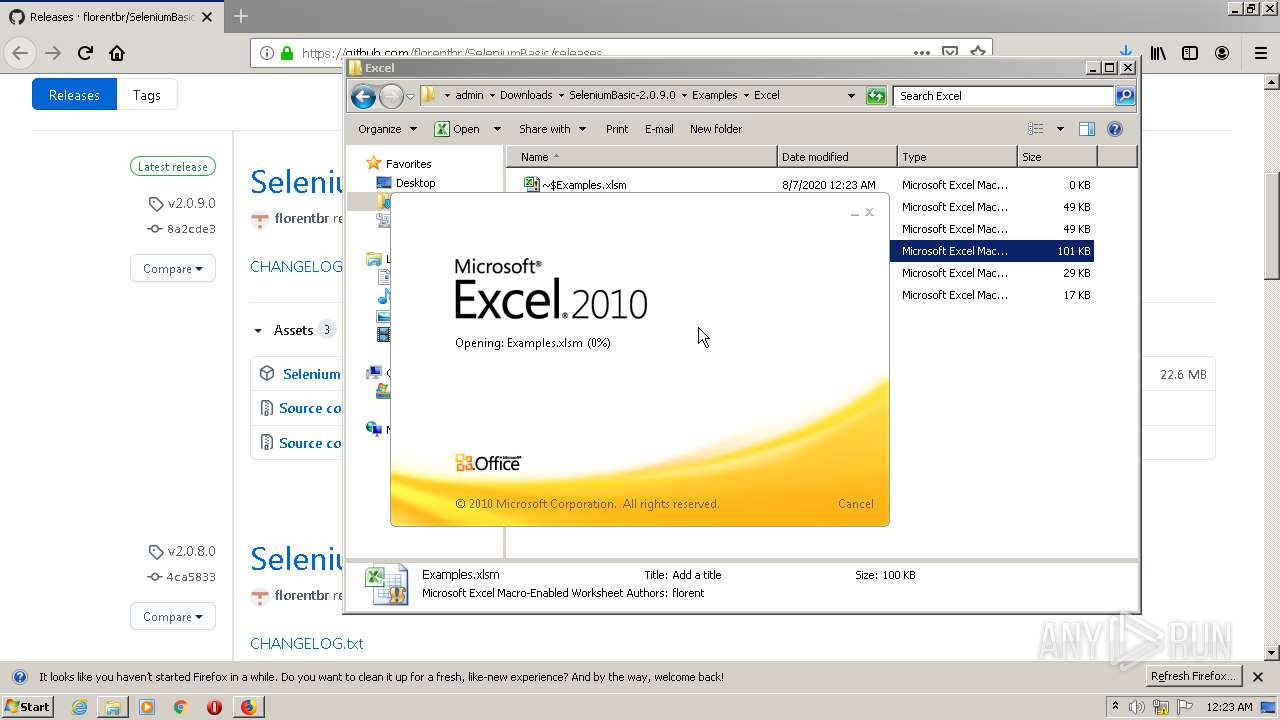Open the Firefox Library menu
The height and width of the screenshot is (720, 1280).
(1158, 53)
